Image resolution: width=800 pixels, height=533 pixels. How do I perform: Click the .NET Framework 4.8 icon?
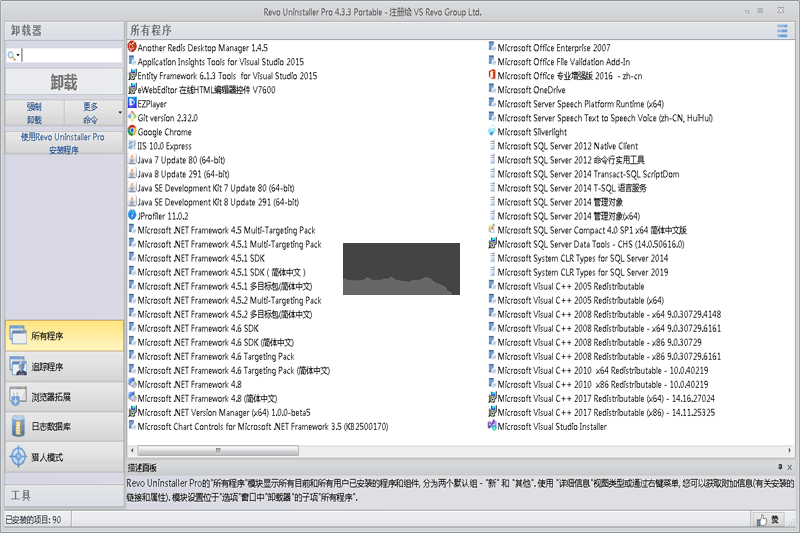[x=132, y=384]
